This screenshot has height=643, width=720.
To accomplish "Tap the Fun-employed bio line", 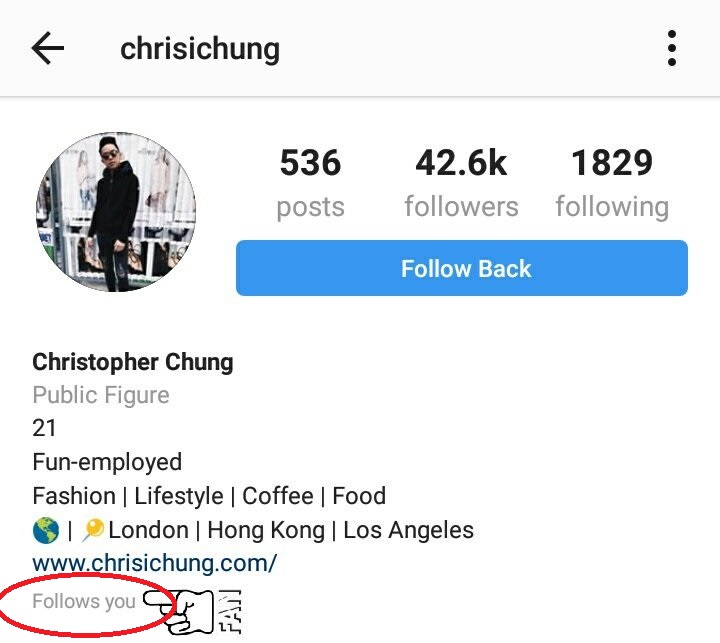I will click(x=107, y=462).
